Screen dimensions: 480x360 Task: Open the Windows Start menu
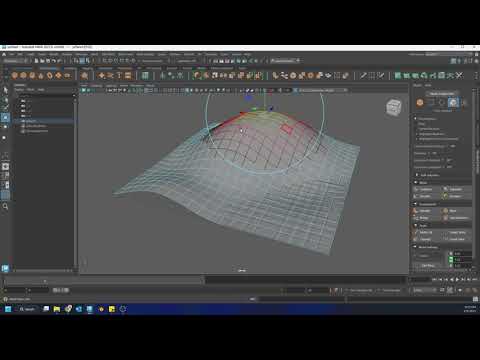coord(8,309)
